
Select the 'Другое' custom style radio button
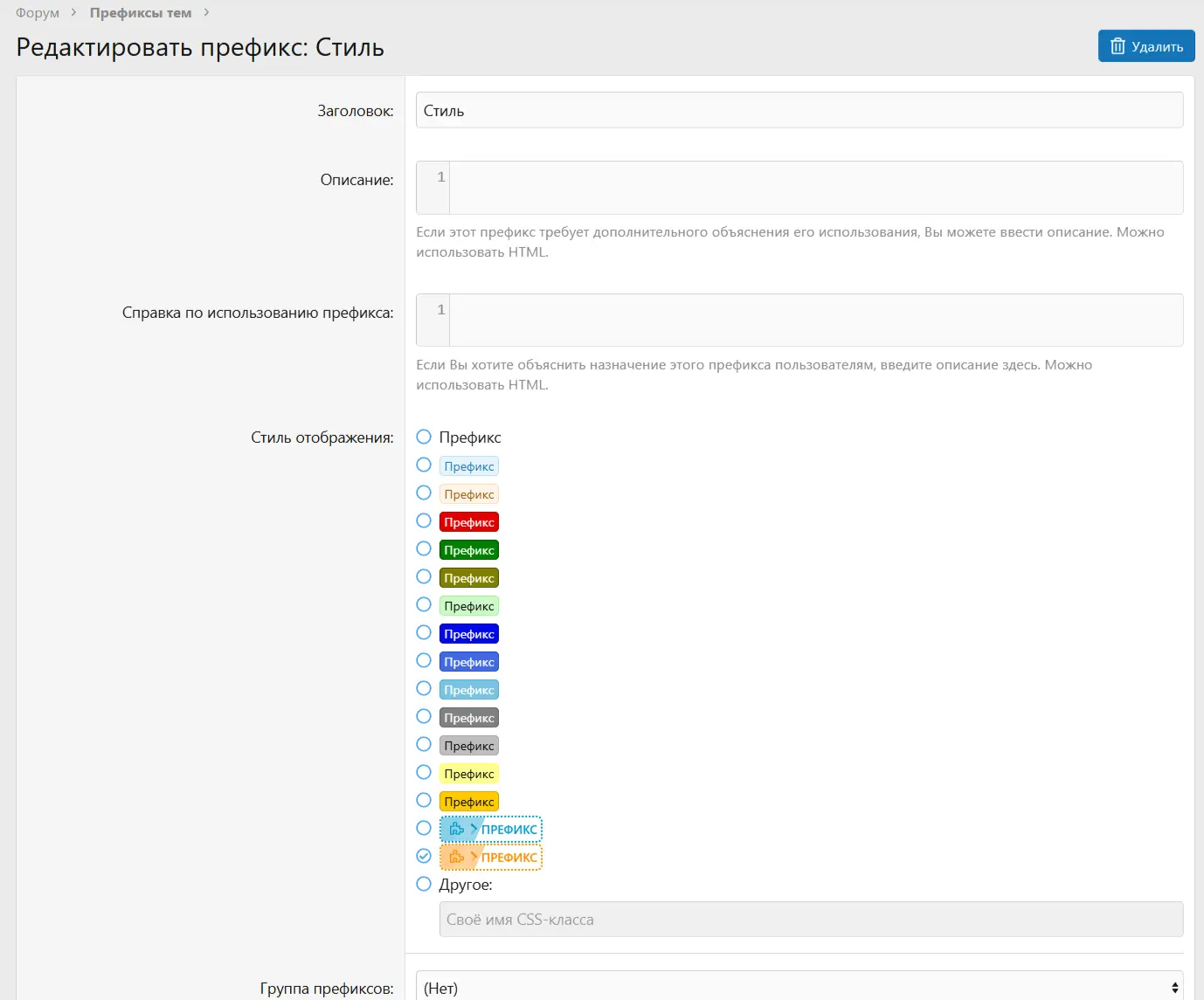tap(424, 884)
